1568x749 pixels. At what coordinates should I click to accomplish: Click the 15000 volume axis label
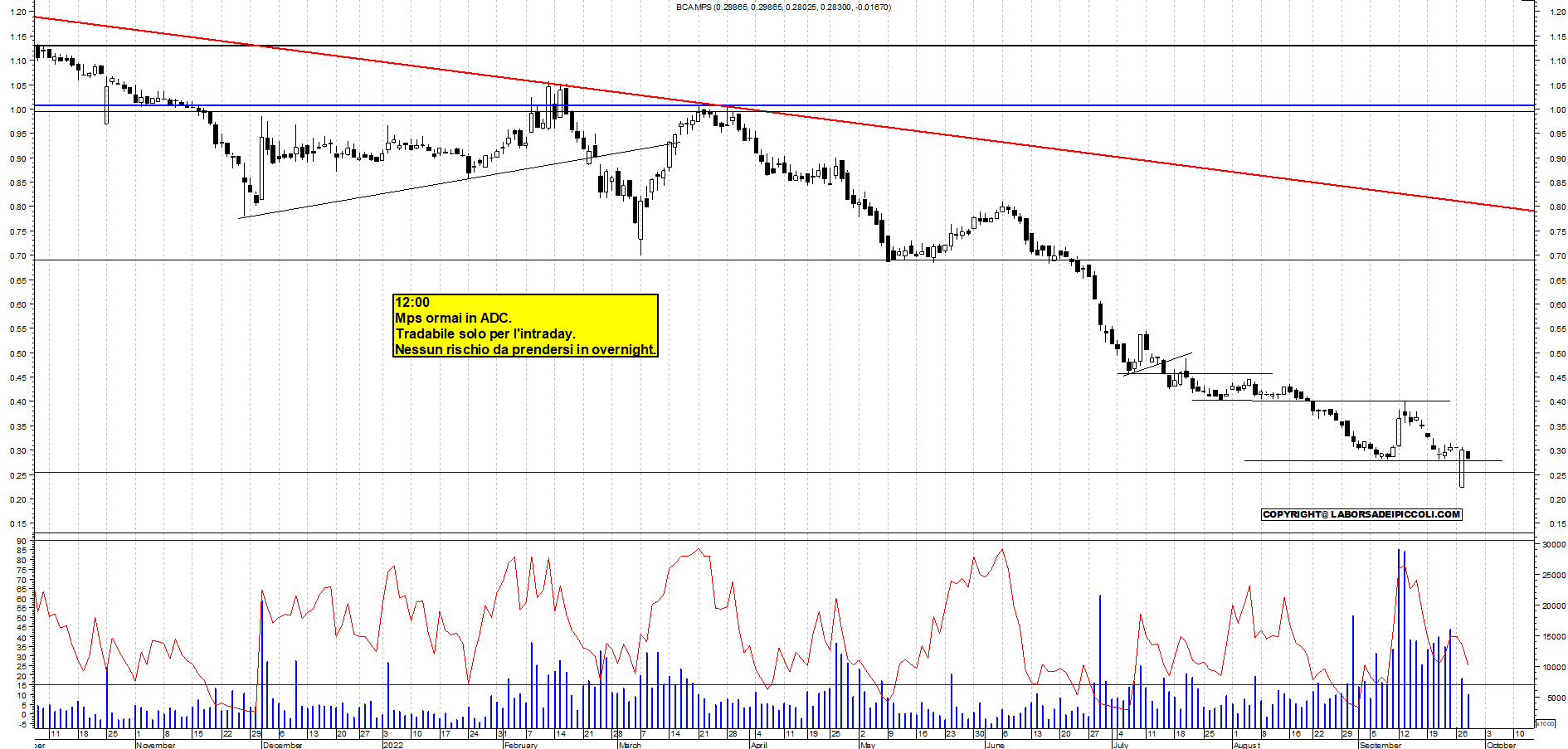1554,636
